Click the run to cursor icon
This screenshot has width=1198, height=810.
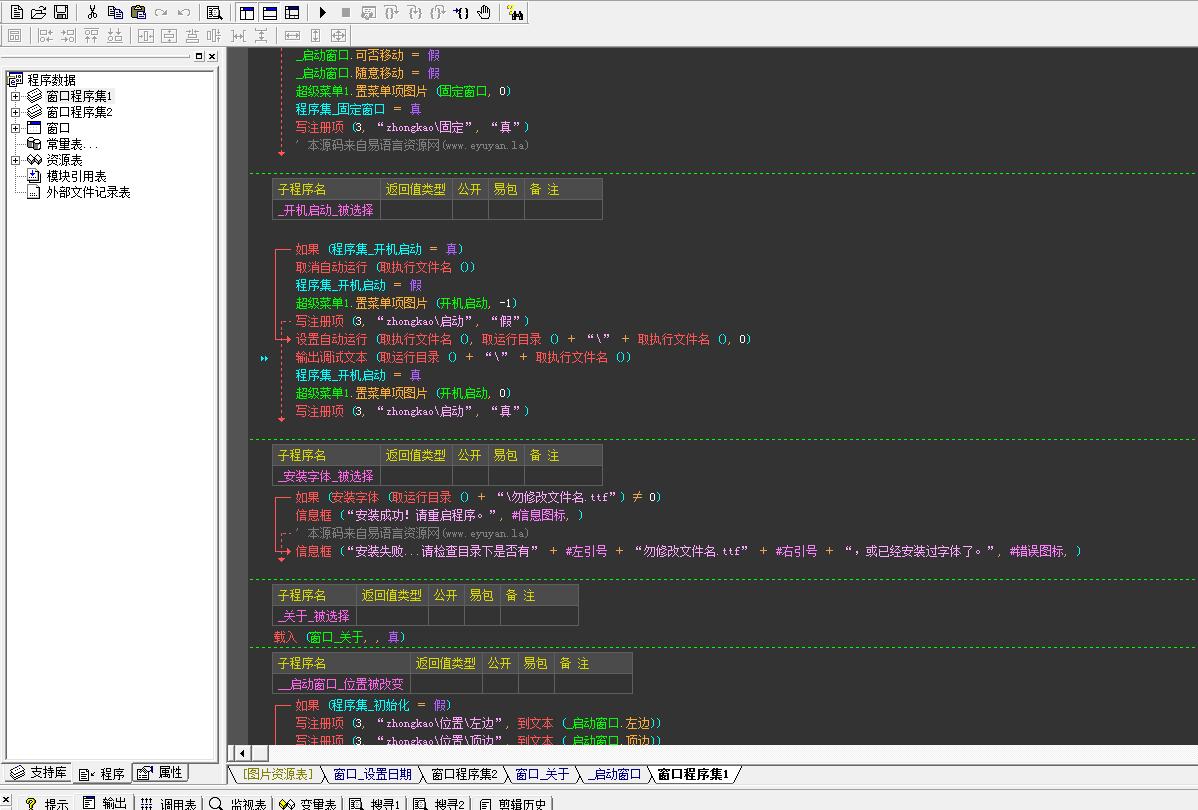click(461, 12)
